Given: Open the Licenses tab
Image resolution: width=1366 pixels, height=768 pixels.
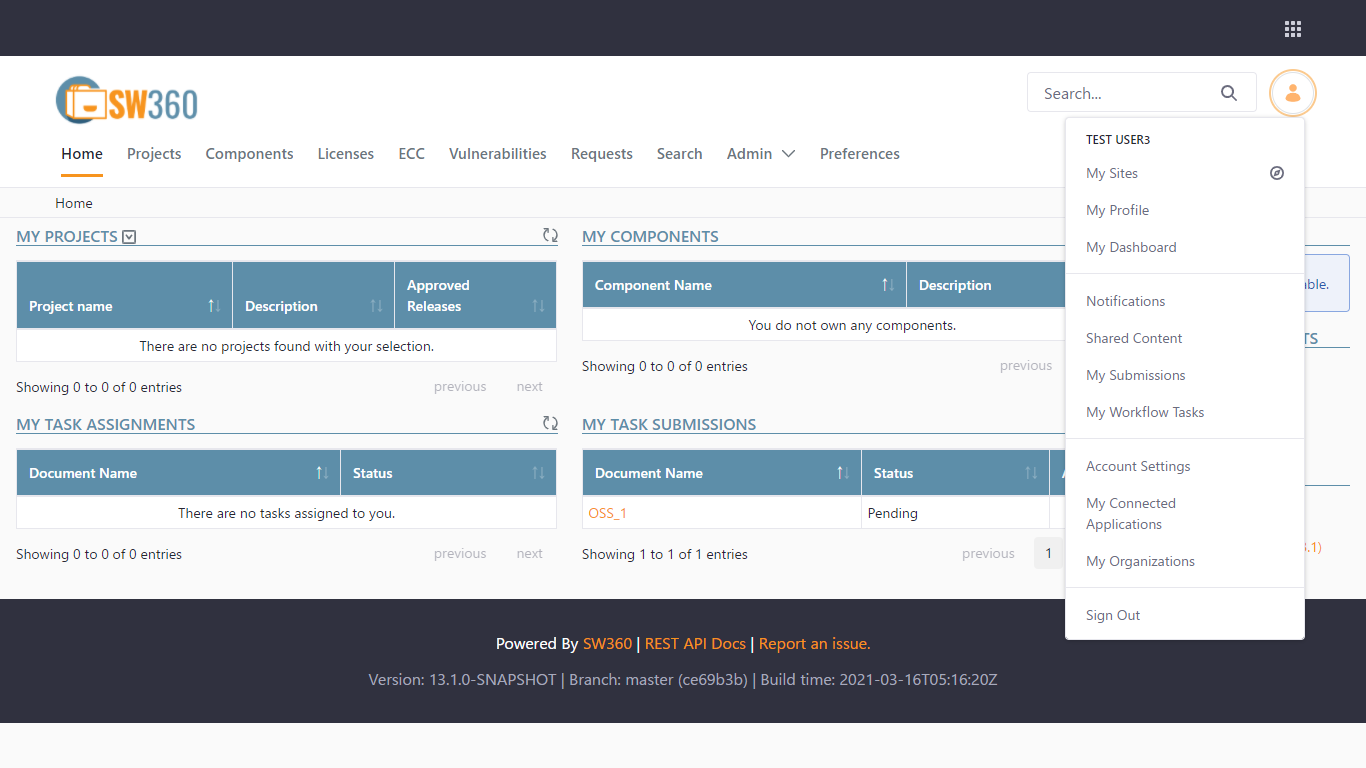Looking at the screenshot, I should (346, 154).
